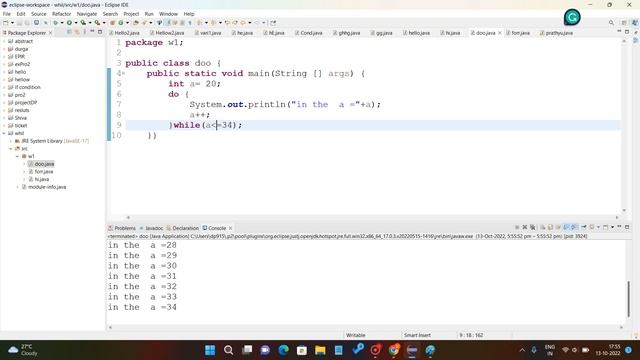
Task: Open File Explorer from taskbar
Action: [x=320, y=350]
